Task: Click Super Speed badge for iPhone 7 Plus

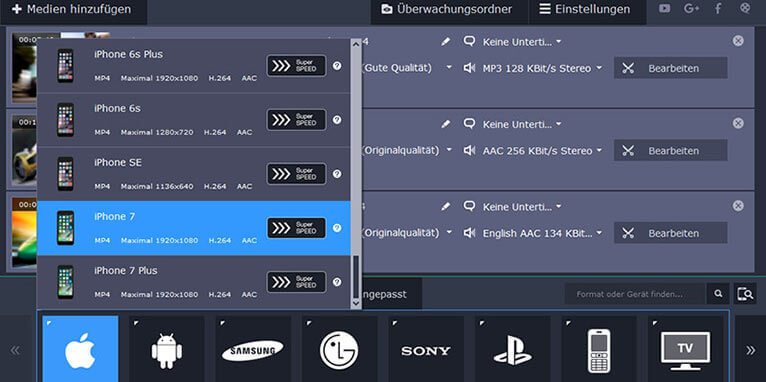Action: click(297, 282)
